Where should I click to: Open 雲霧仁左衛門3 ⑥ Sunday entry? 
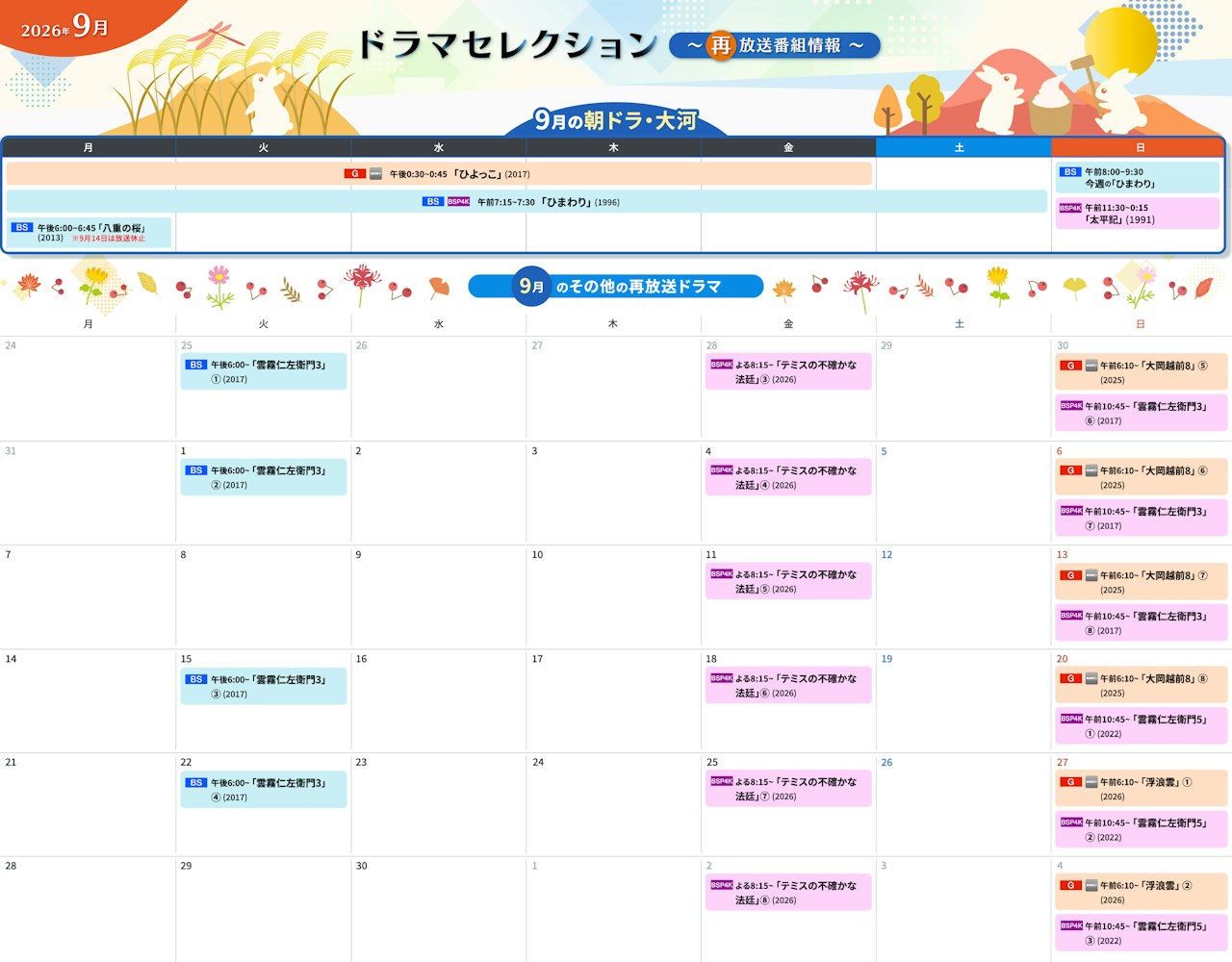tap(1142, 413)
